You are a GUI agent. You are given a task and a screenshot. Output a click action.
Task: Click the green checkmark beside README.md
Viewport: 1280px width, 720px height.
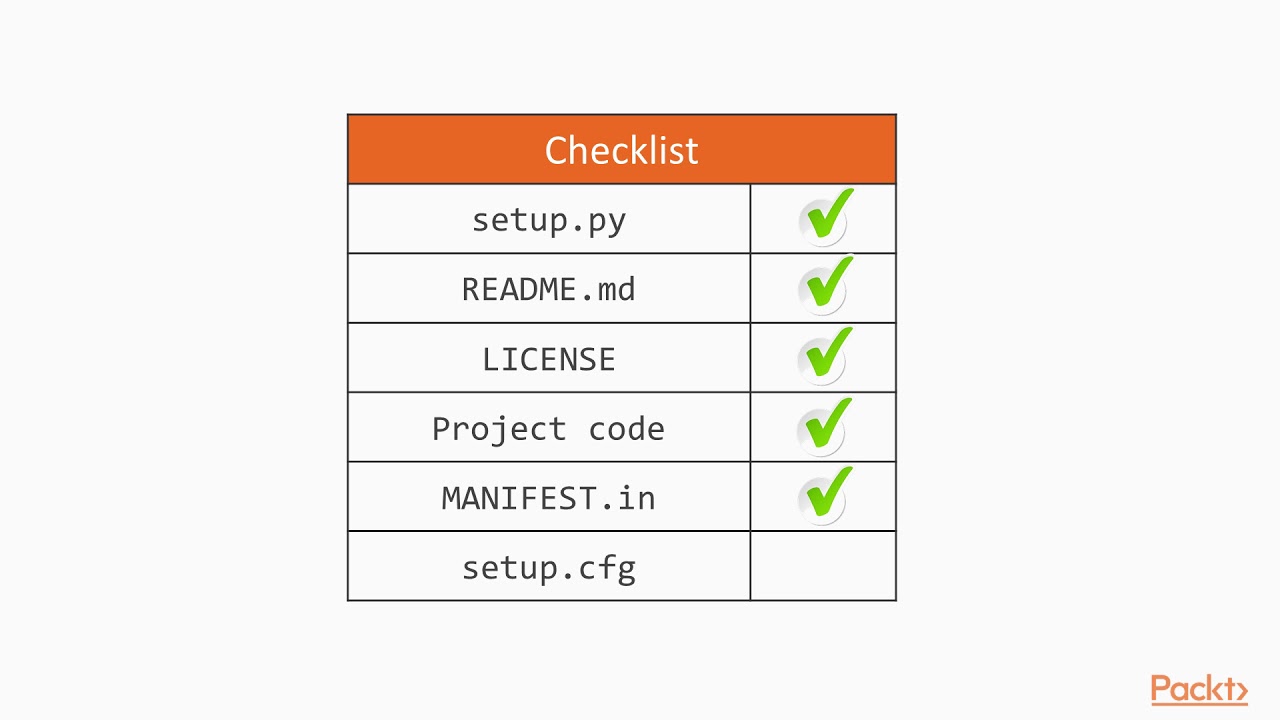[x=825, y=288]
